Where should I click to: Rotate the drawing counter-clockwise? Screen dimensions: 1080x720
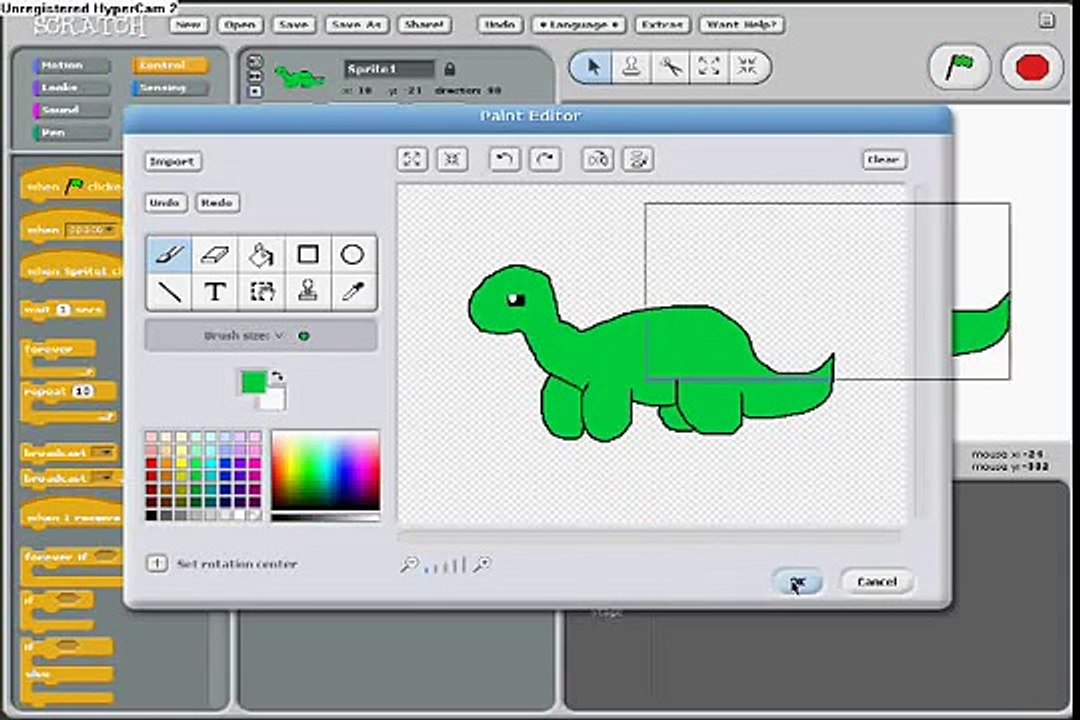pos(504,159)
